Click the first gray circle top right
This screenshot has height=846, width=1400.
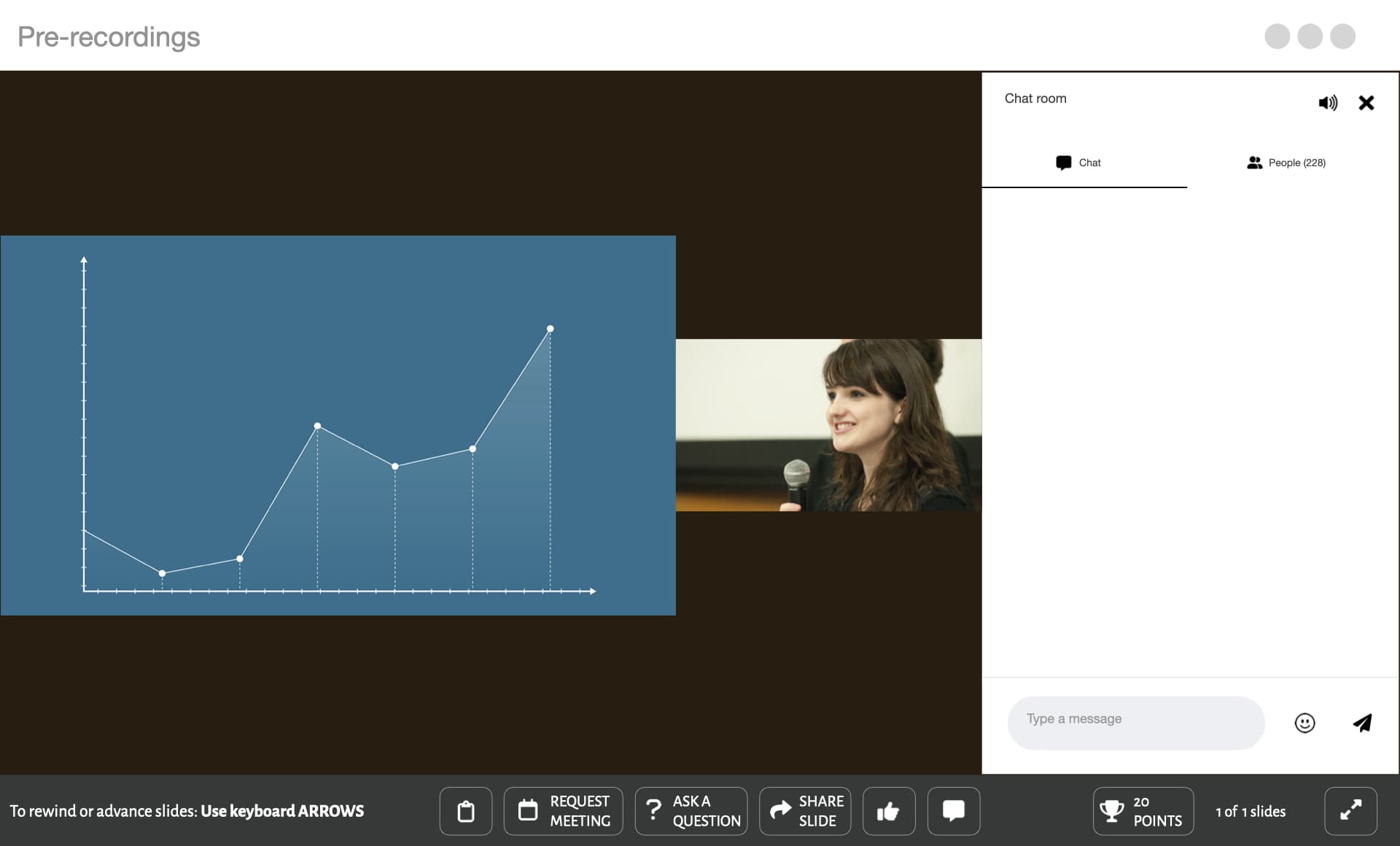[x=1277, y=36]
